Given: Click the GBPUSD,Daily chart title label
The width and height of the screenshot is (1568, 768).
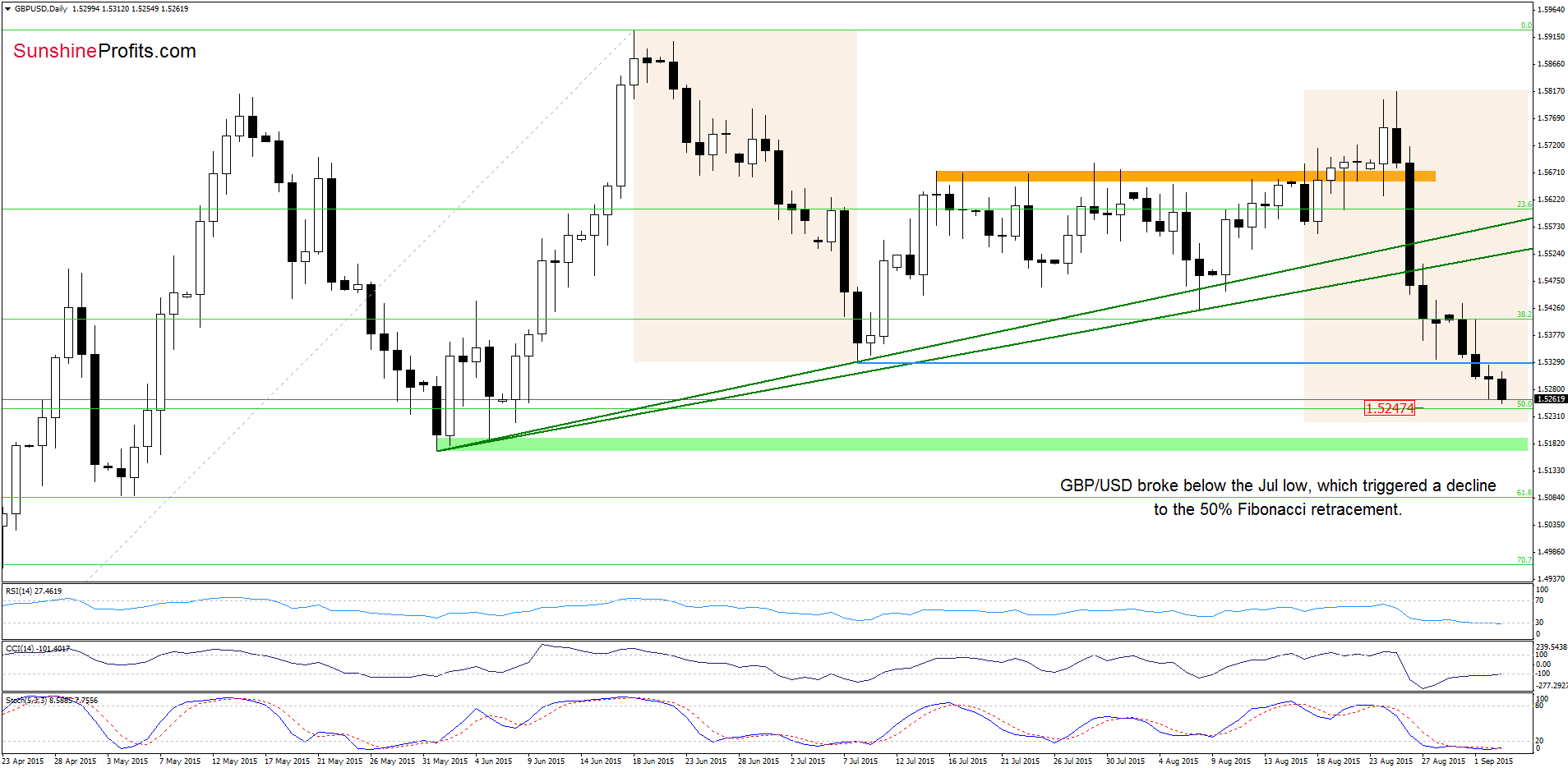Looking at the screenshot, I should pos(41,9).
